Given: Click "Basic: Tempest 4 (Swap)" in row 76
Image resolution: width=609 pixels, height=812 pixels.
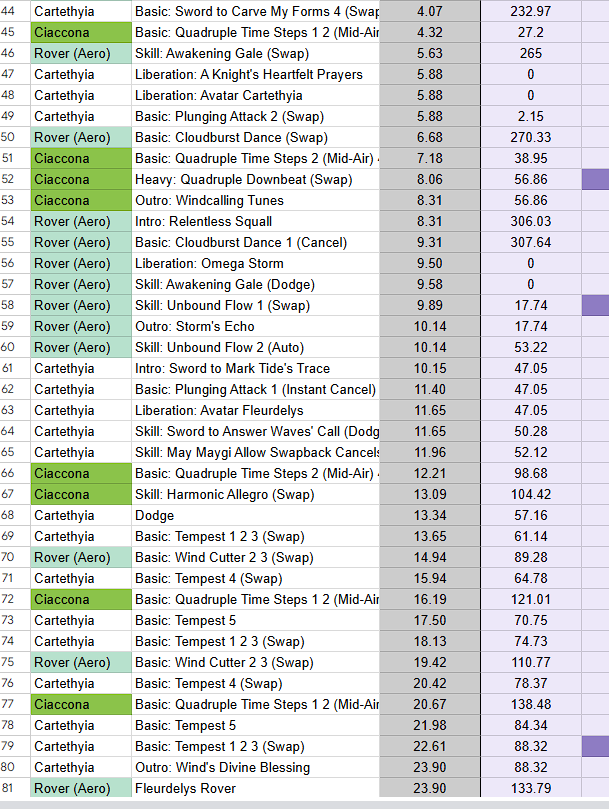Looking at the screenshot, I should tap(256, 683).
